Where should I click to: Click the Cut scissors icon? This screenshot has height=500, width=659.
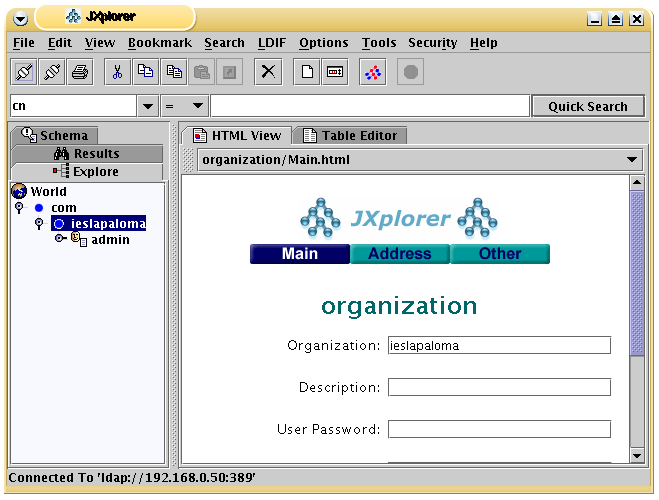pyautogui.click(x=117, y=72)
